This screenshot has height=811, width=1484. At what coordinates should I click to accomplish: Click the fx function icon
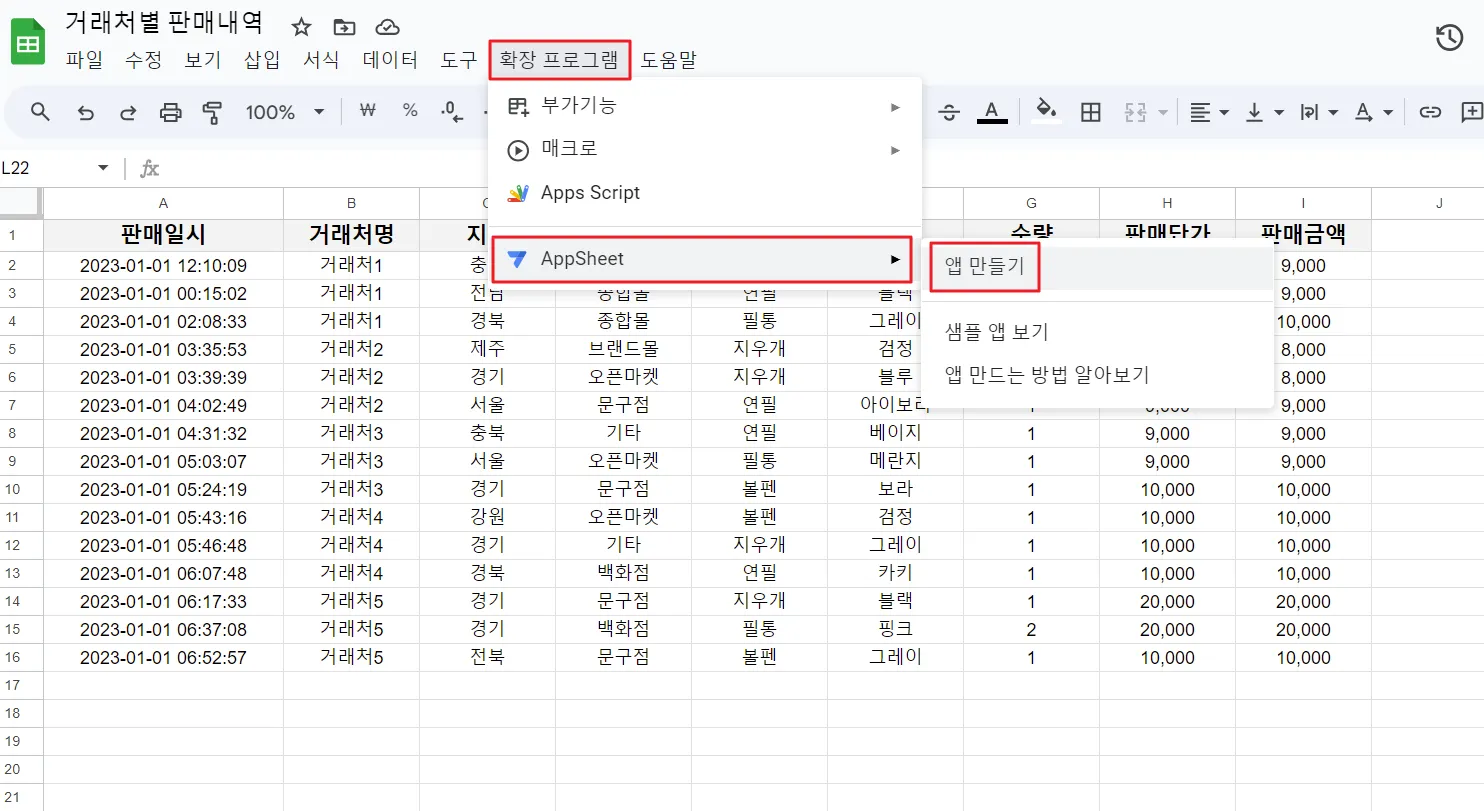(x=149, y=168)
